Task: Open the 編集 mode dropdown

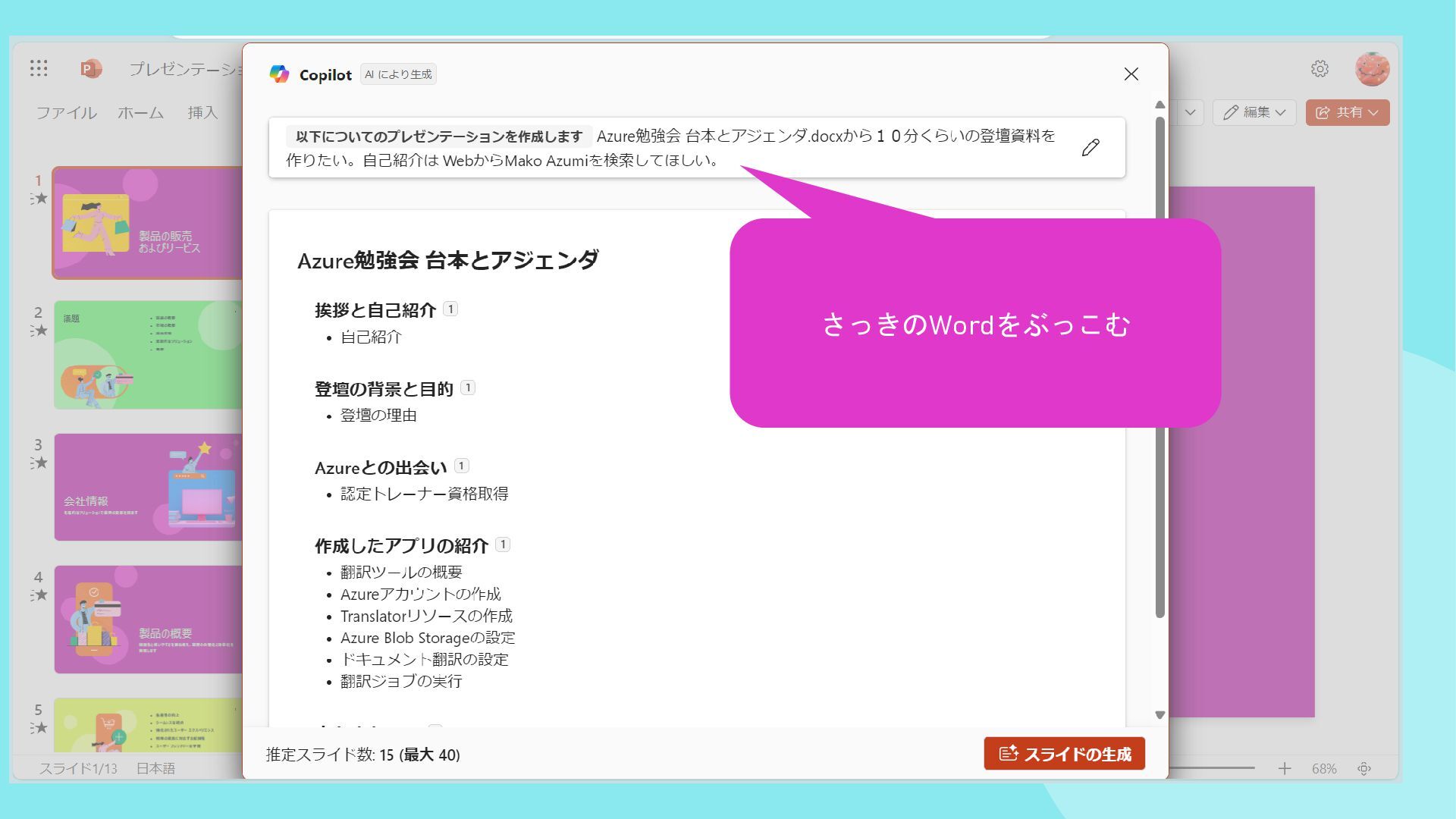Action: [1254, 112]
